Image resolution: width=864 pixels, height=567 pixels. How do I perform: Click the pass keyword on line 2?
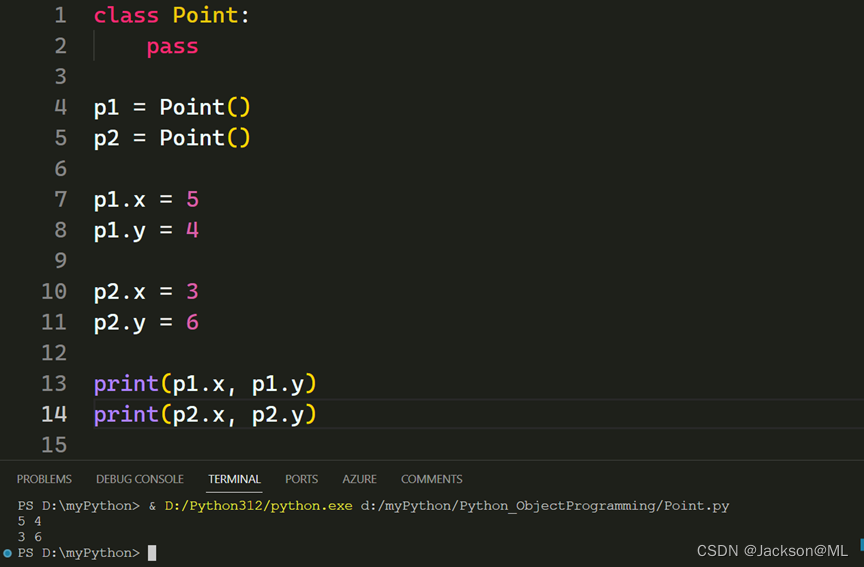[172, 46]
